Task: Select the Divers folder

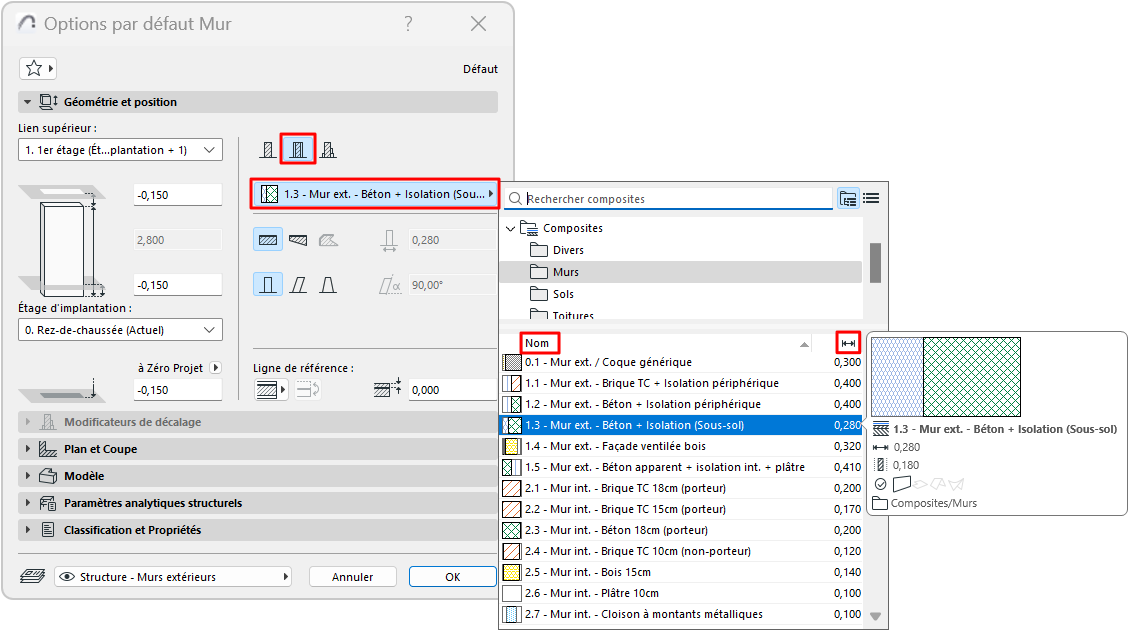Action: [558, 250]
